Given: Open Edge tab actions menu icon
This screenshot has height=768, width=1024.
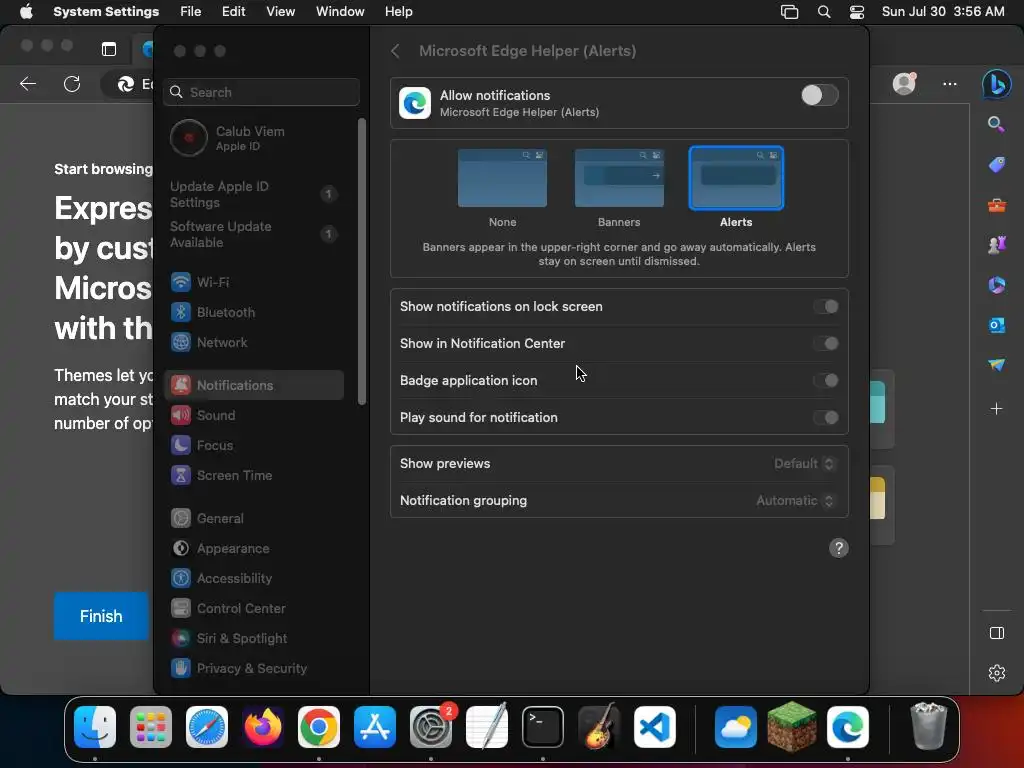Looking at the screenshot, I should 109,49.
